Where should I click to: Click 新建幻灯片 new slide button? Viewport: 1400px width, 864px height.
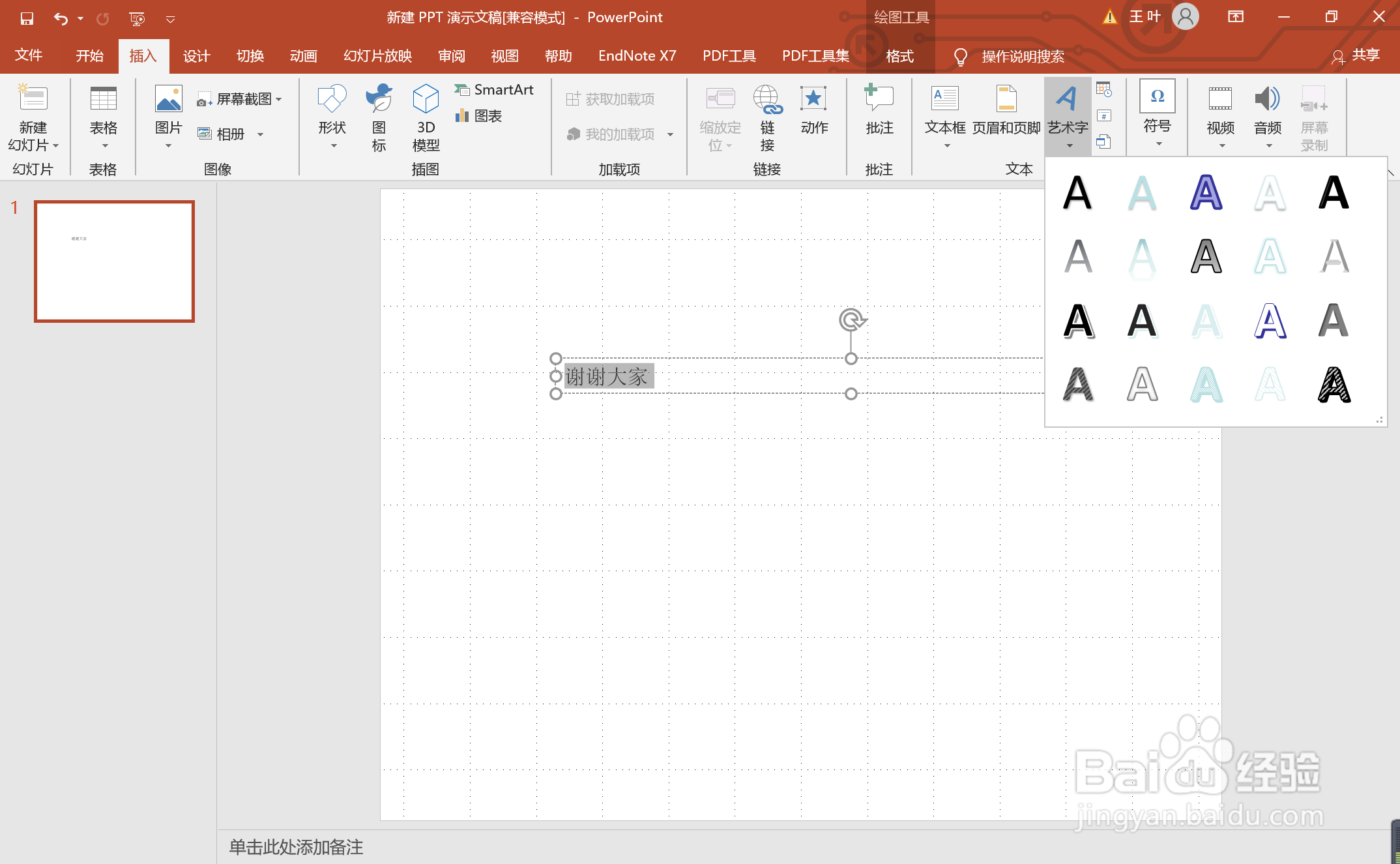(33, 98)
